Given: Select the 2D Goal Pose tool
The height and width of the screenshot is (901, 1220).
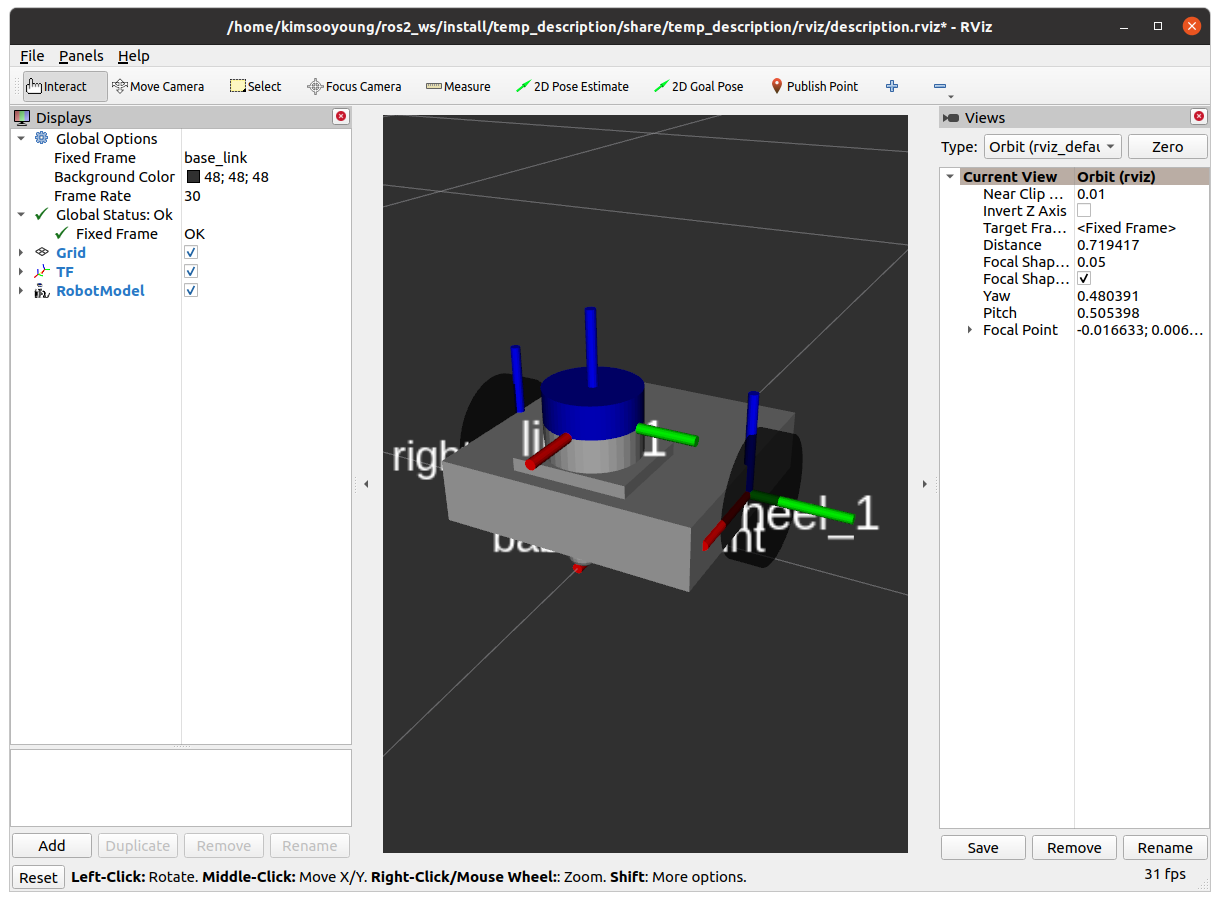Looking at the screenshot, I should point(699,86).
